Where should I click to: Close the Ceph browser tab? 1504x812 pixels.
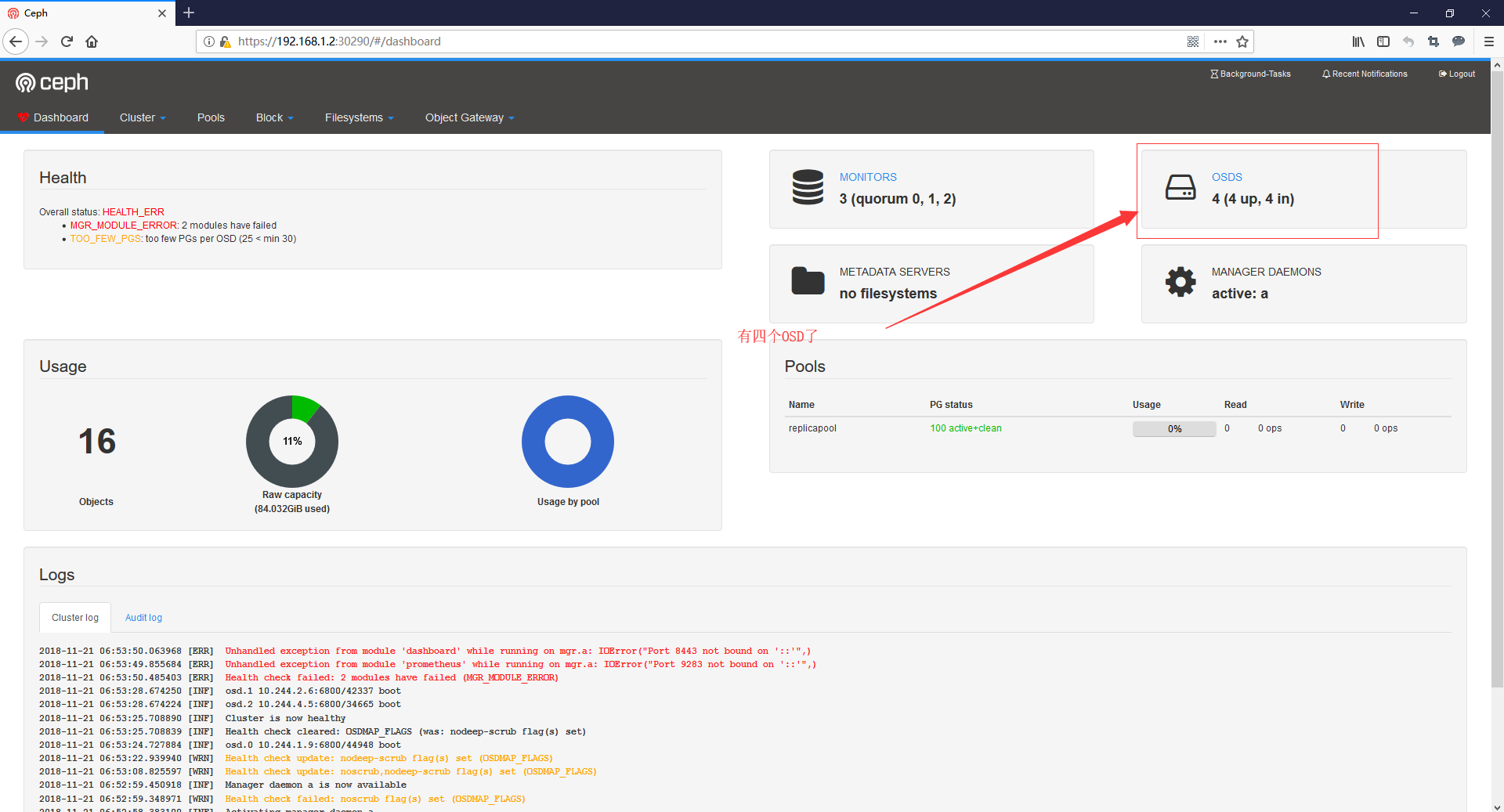point(162,13)
